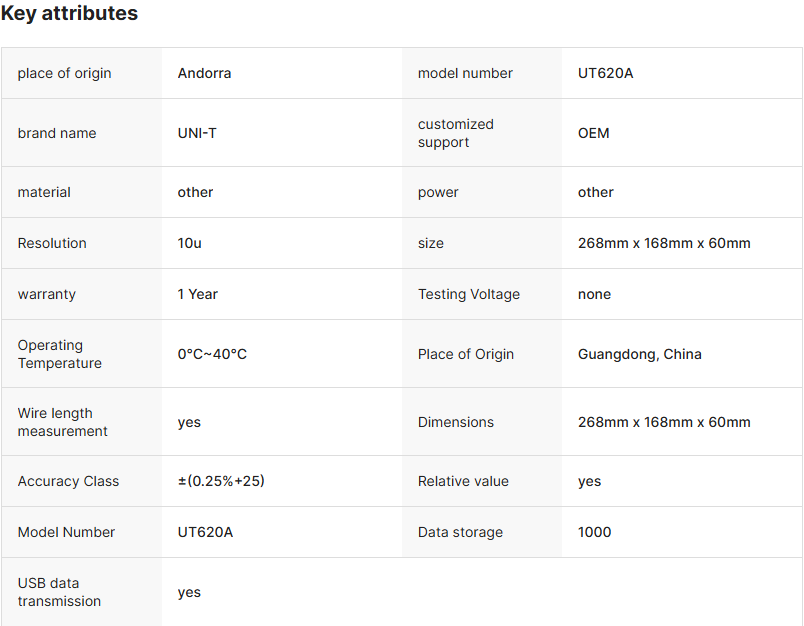The image size is (804, 626).
Task: Click the "Resolution" attribute label
Action: [52, 243]
